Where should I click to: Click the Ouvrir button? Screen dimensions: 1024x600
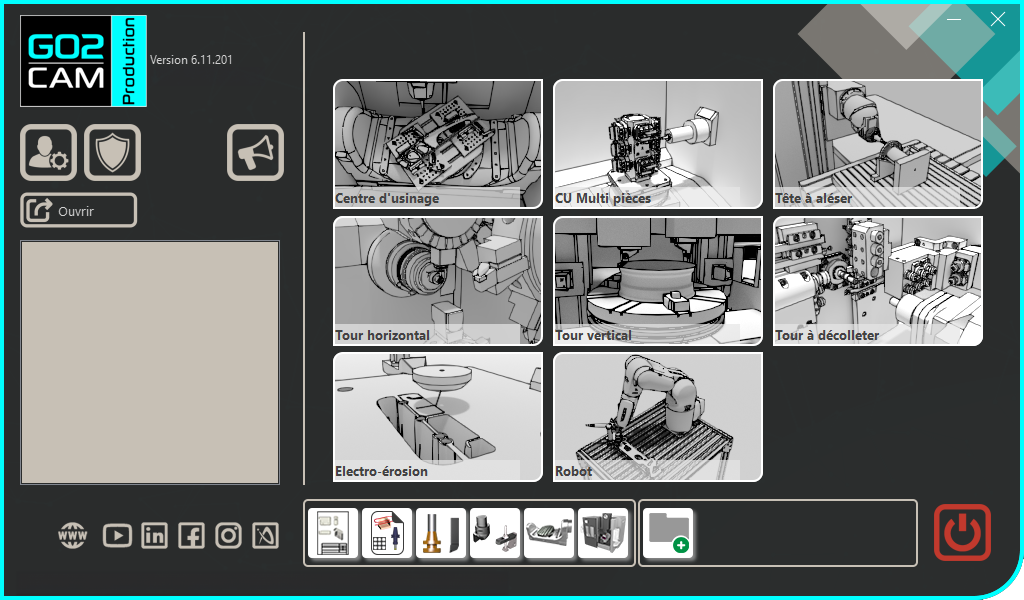[77, 210]
